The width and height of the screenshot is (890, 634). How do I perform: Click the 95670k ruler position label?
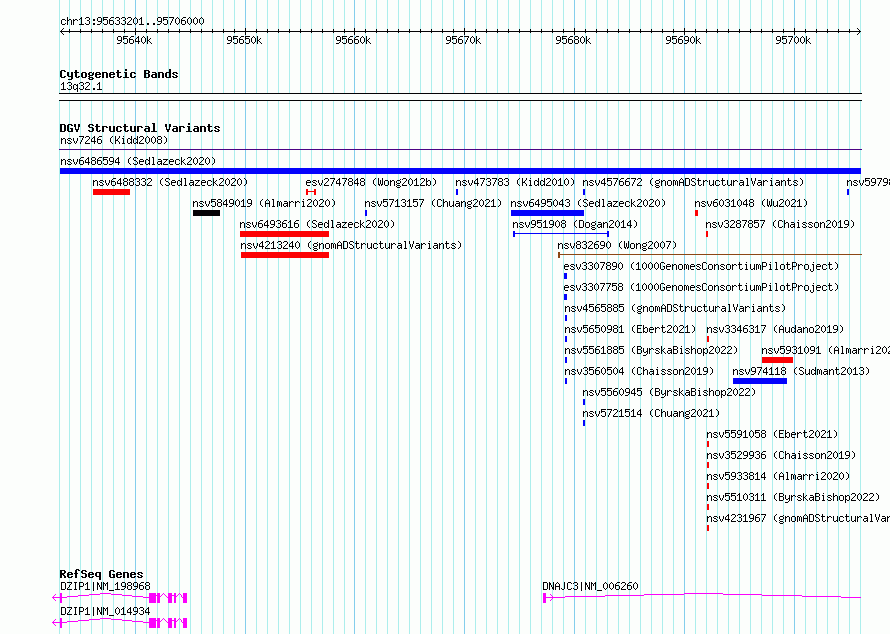[463, 40]
